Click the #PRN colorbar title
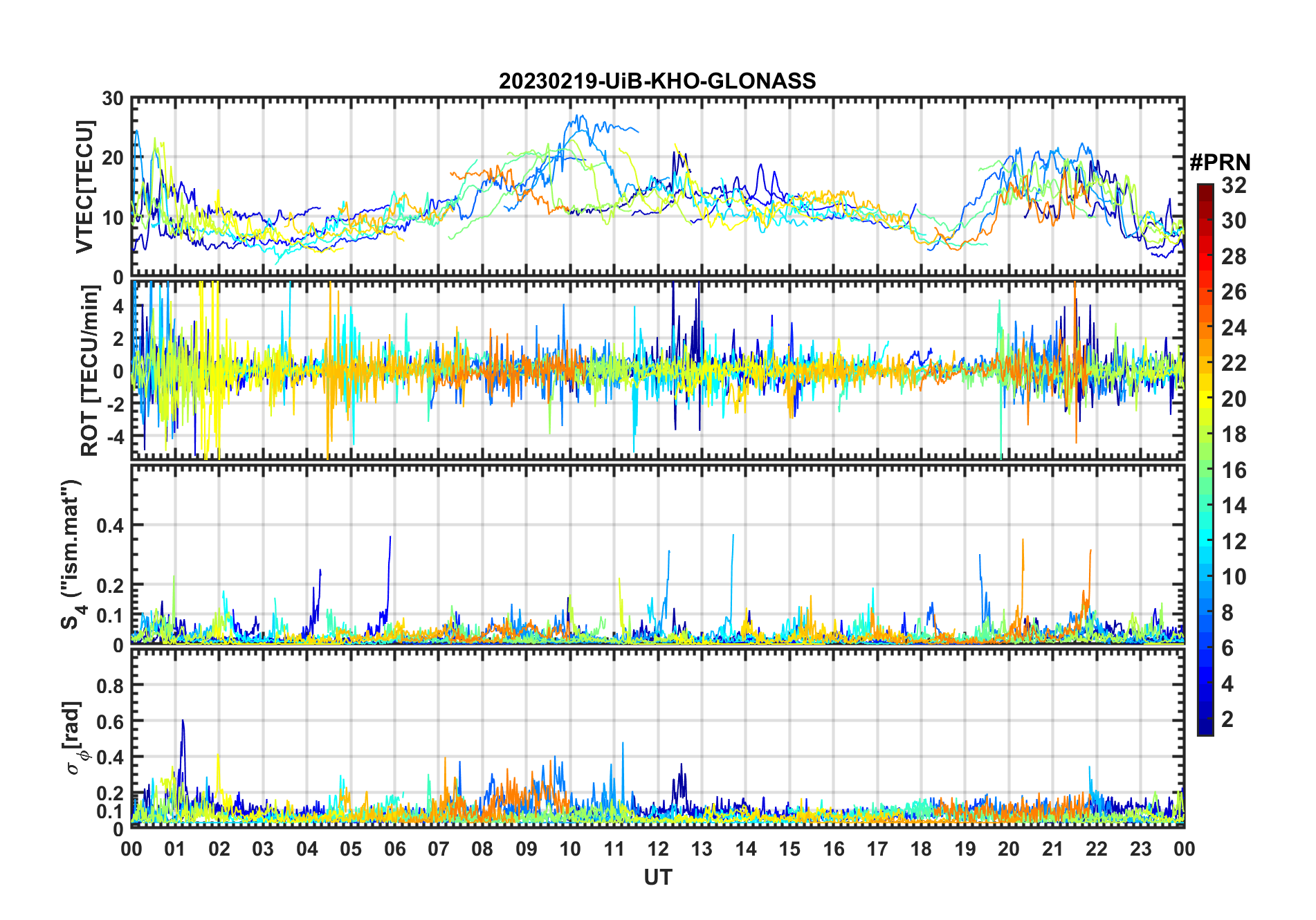1316x920 pixels. [x=1220, y=163]
